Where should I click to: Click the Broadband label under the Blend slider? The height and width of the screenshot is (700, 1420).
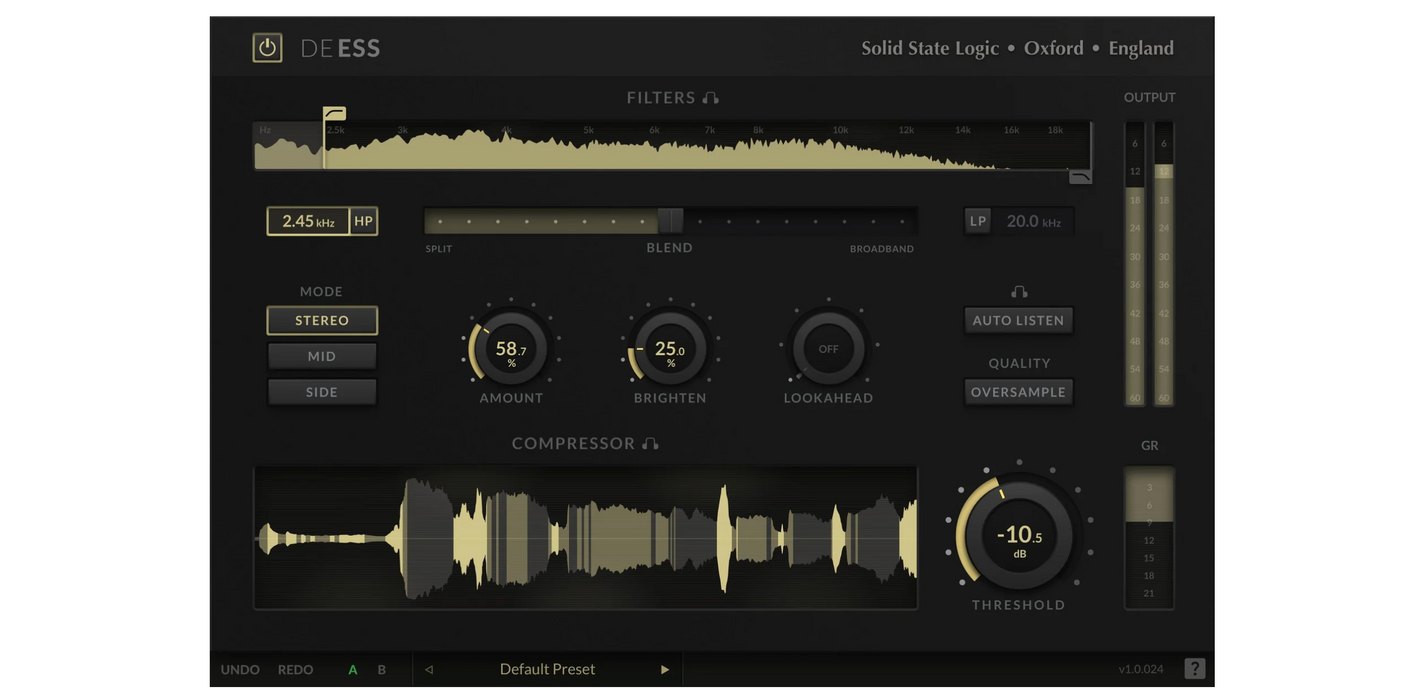click(x=882, y=249)
